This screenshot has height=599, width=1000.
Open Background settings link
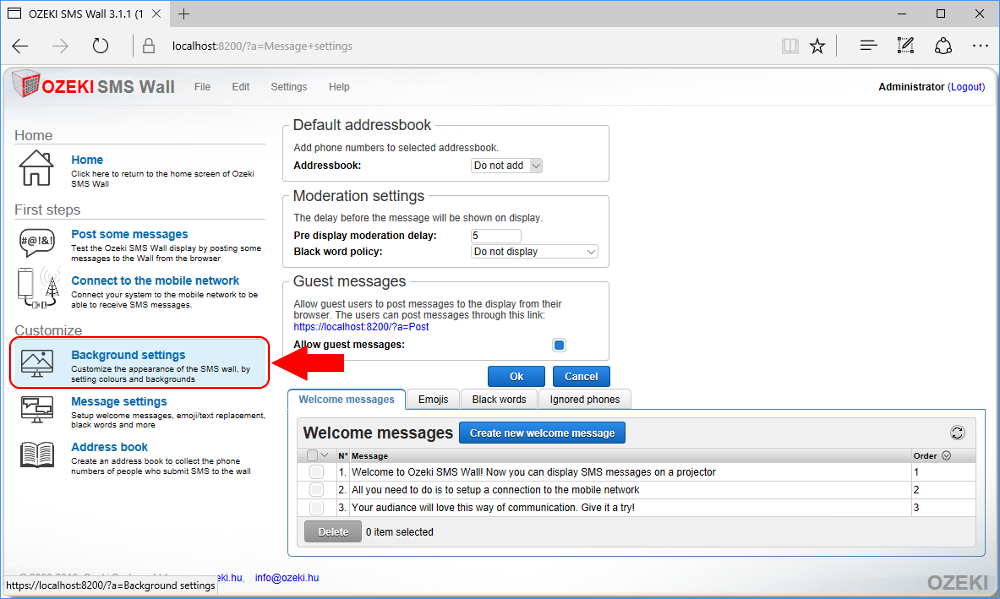tap(128, 355)
